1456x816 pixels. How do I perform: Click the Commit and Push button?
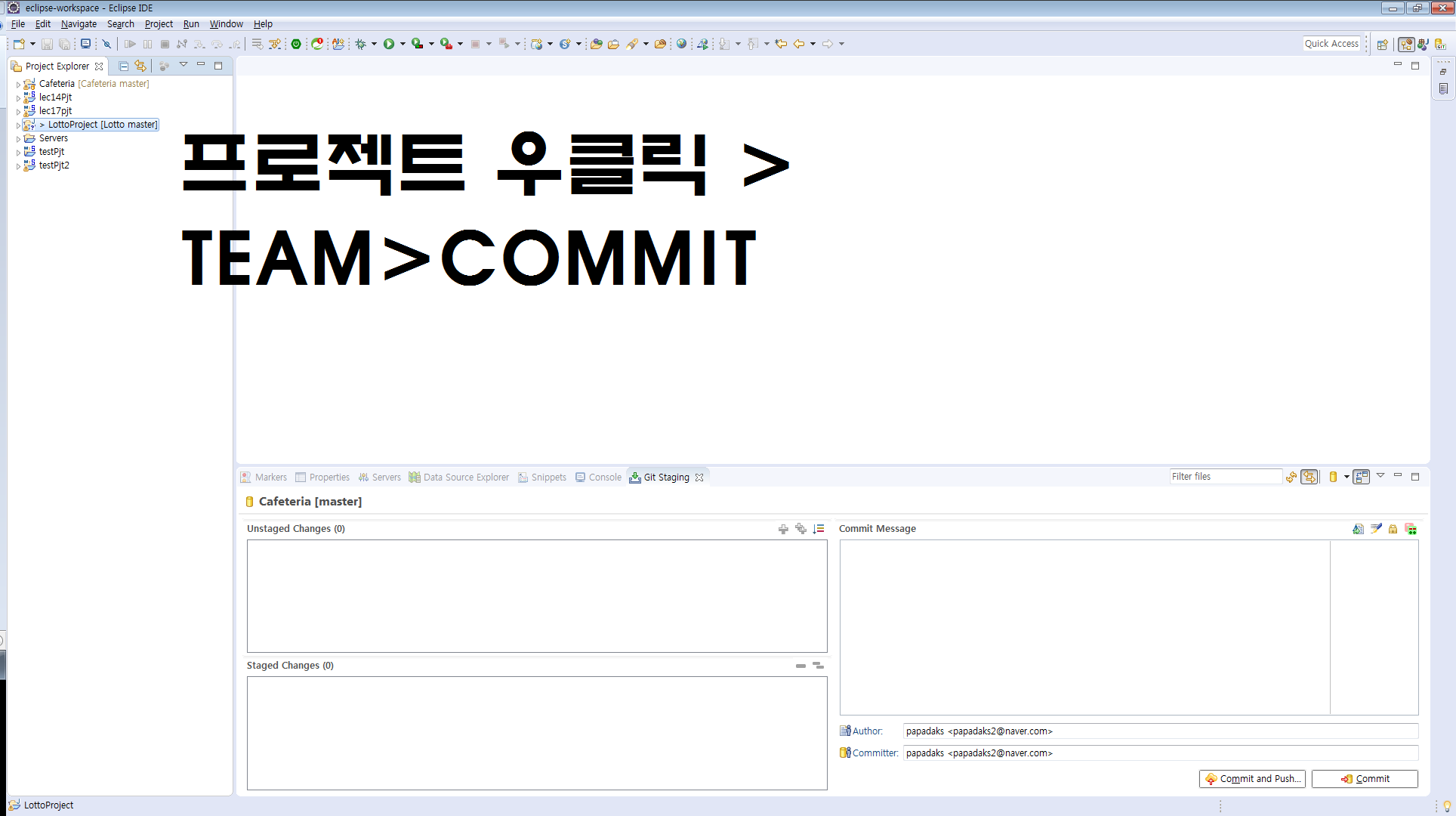coord(1252,779)
